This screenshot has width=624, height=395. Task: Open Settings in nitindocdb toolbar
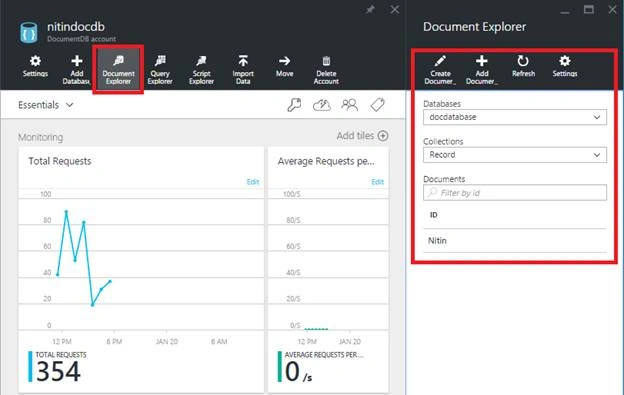pyautogui.click(x=35, y=66)
